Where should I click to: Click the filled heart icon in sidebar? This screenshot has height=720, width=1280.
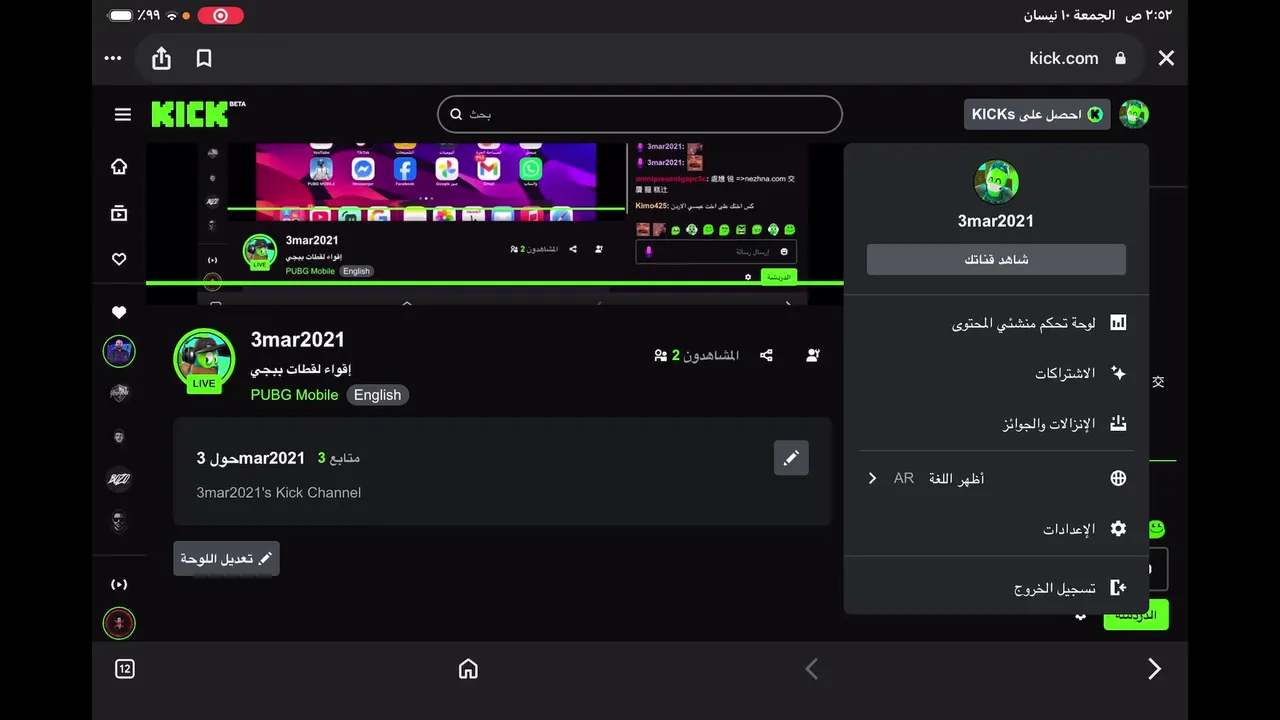(119, 313)
